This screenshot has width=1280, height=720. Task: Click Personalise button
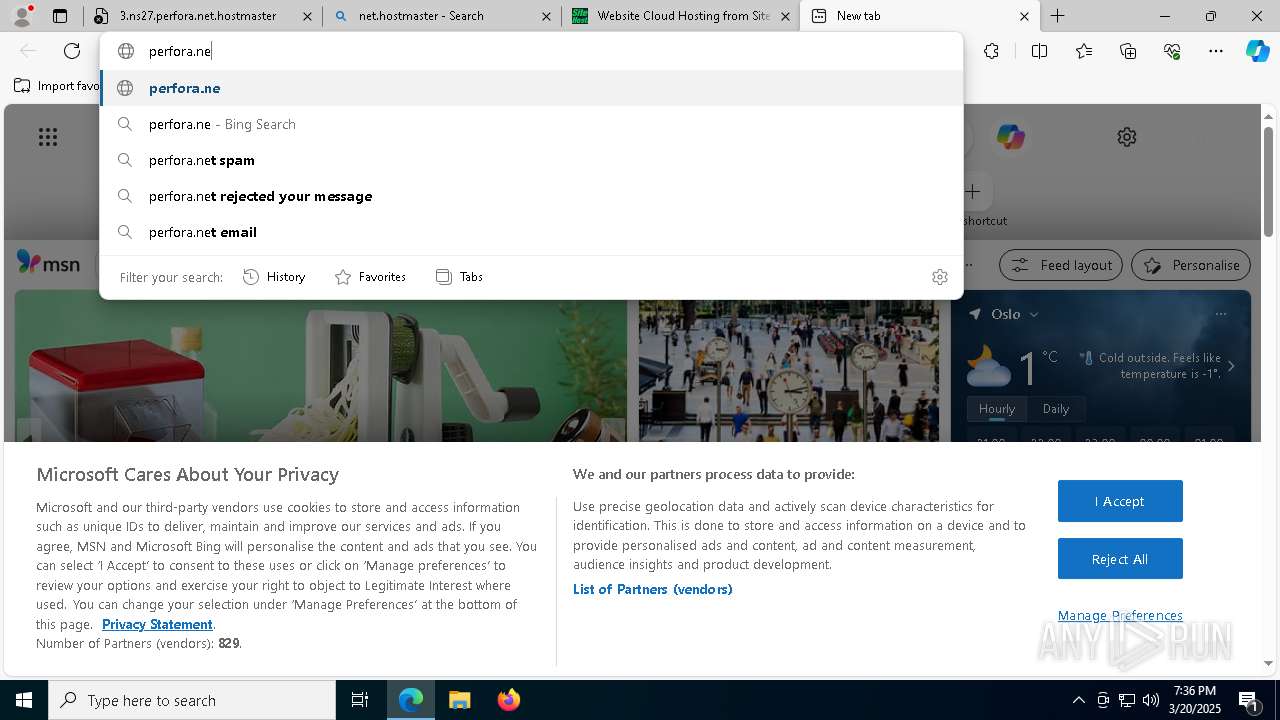tap(1191, 265)
